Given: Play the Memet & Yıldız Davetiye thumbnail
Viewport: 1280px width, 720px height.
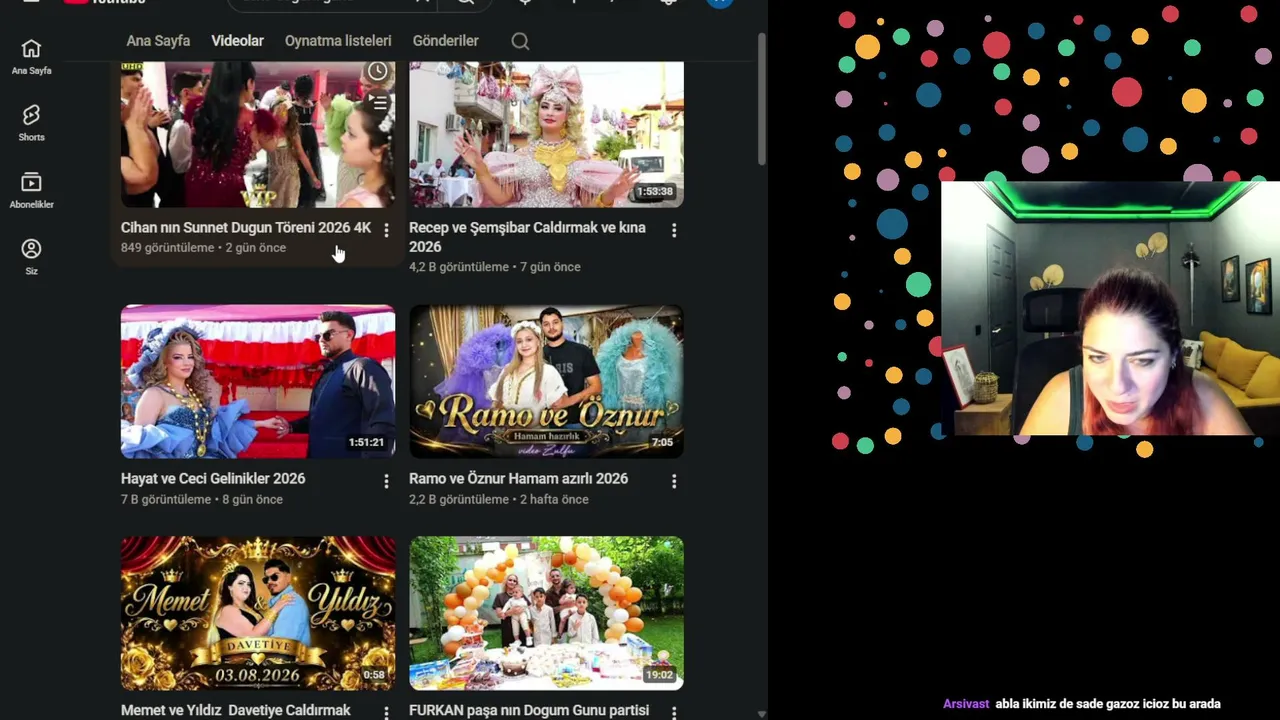Looking at the screenshot, I should pos(258,613).
